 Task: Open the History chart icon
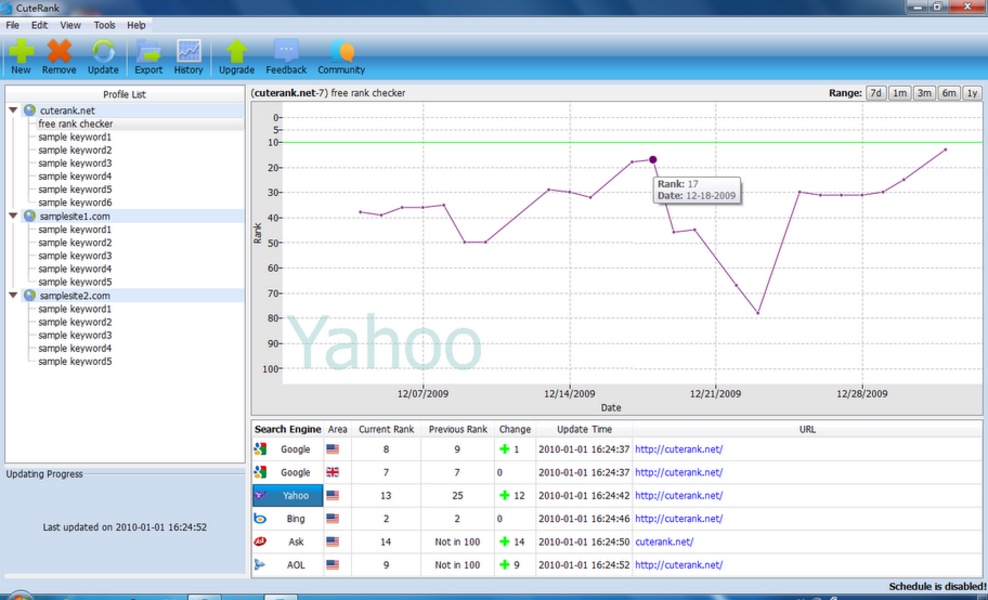(188, 52)
